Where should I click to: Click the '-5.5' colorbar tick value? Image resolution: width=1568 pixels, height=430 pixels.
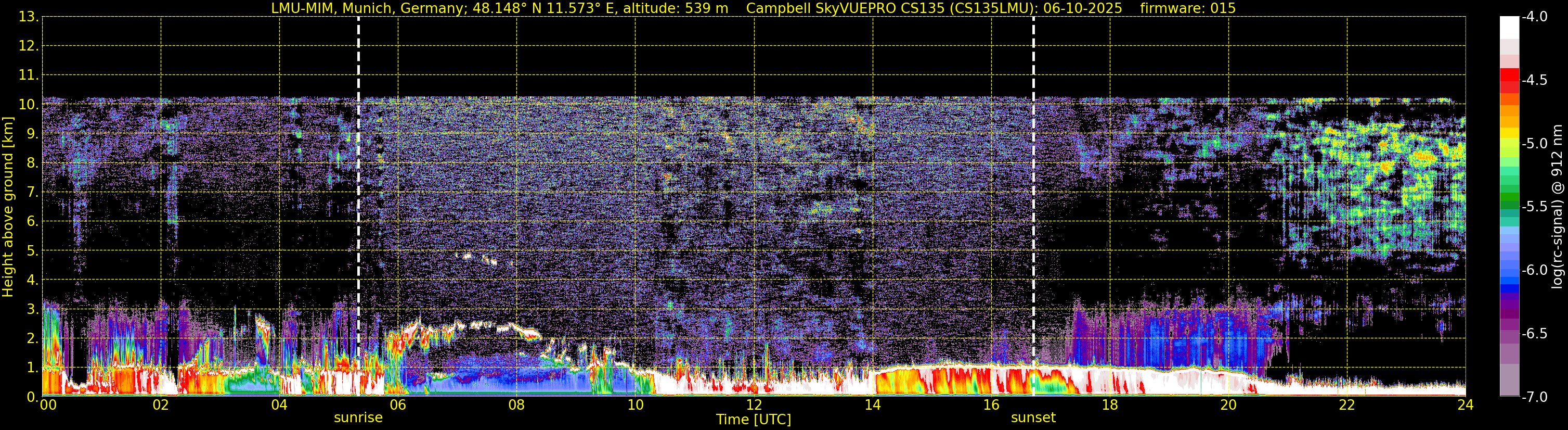1534,207
